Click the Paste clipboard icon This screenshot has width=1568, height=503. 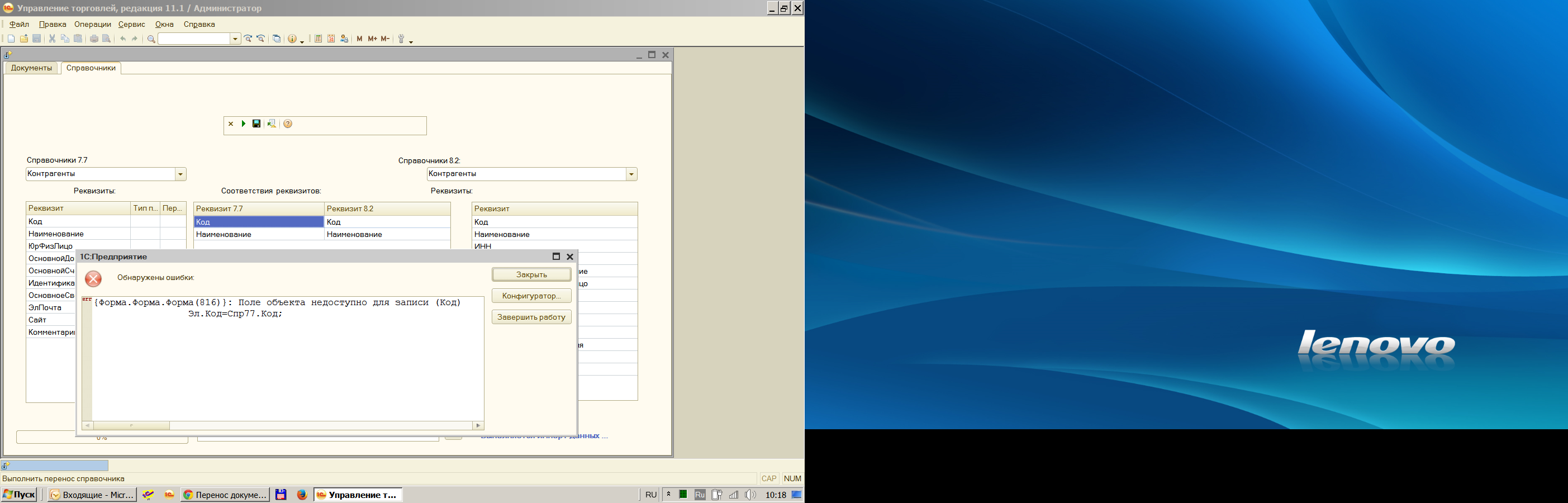pos(78,39)
